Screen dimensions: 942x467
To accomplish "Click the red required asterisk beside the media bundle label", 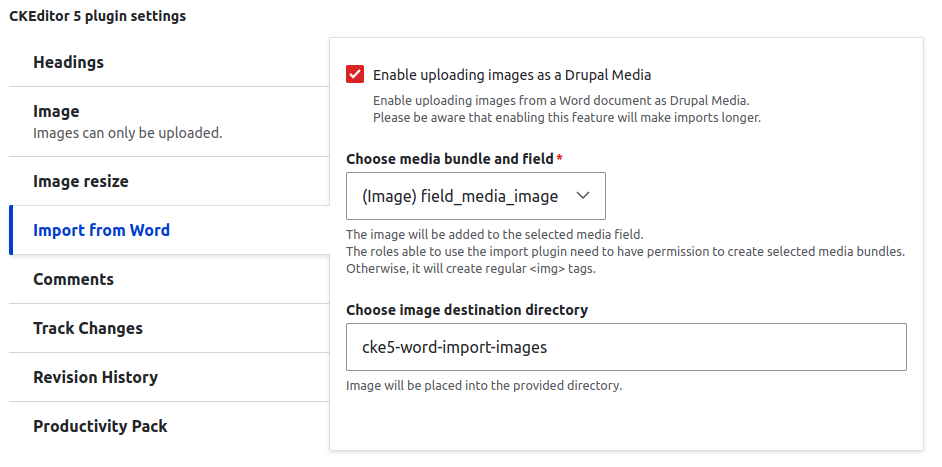I will pyautogui.click(x=559, y=158).
